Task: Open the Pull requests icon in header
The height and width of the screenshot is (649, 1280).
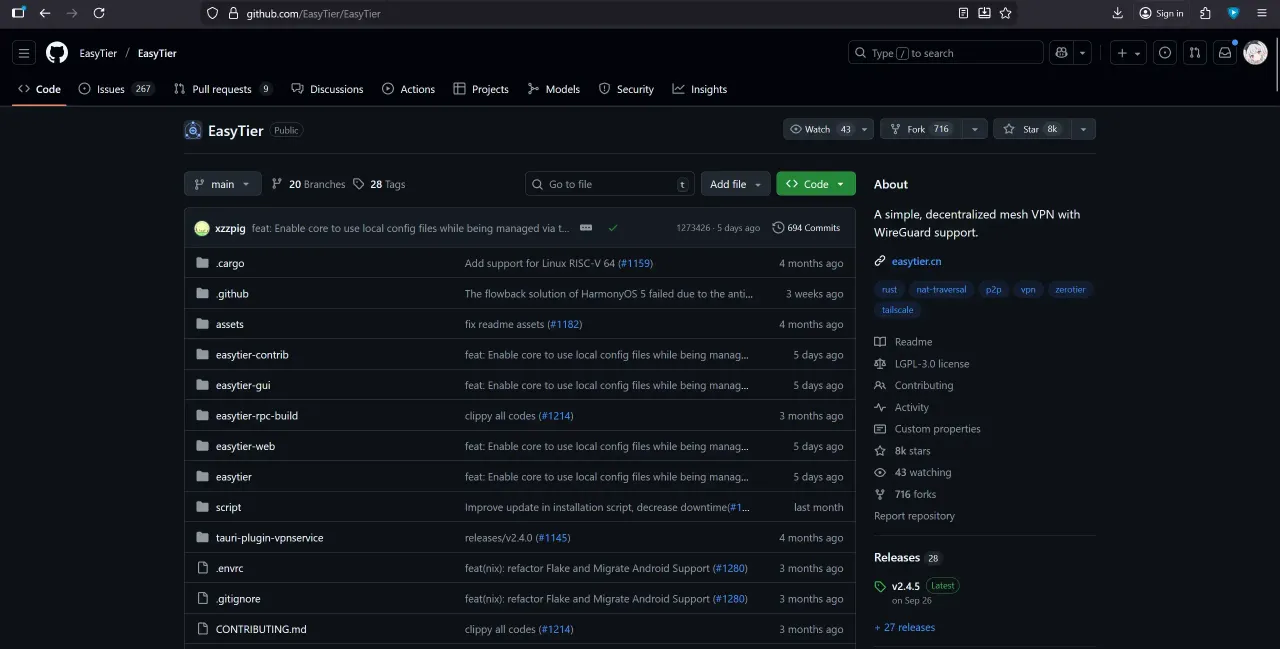Action: 1194,53
